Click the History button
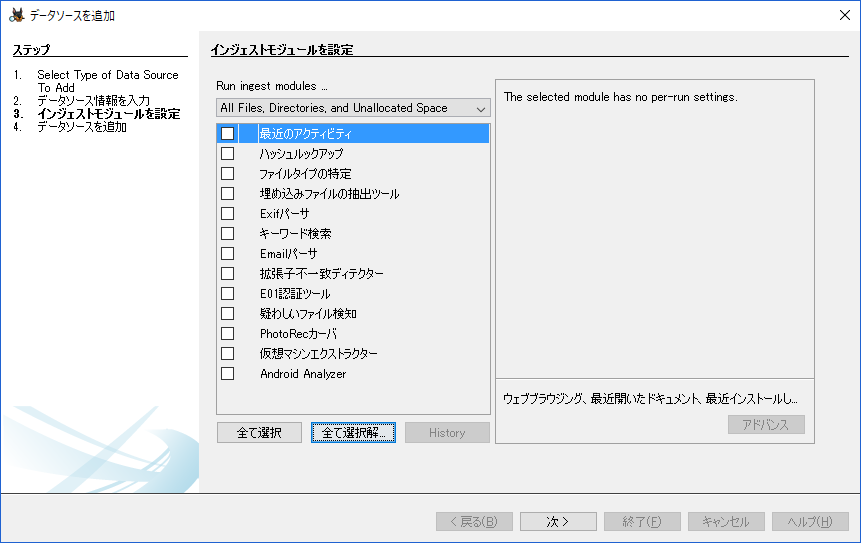This screenshot has height=543, width=861. pos(447,433)
